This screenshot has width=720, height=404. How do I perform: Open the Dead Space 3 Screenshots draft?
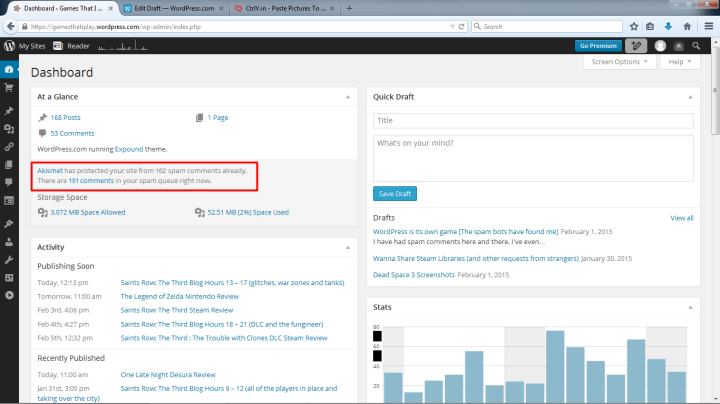[414, 275]
